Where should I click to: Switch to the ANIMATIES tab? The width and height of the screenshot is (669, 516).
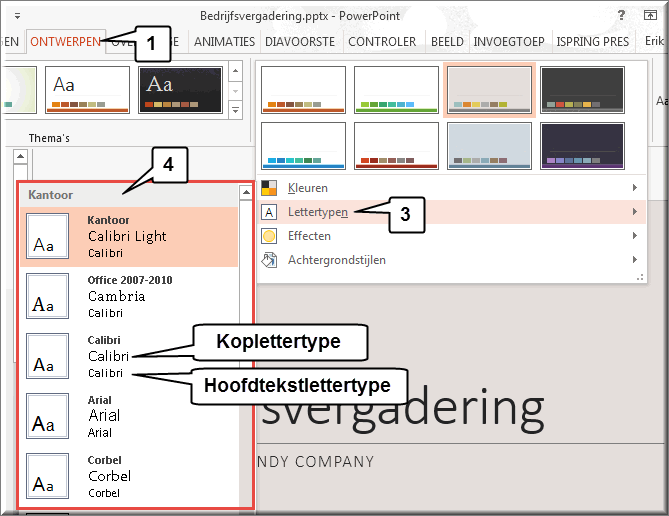pyautogui.click(x=224, y=42)
